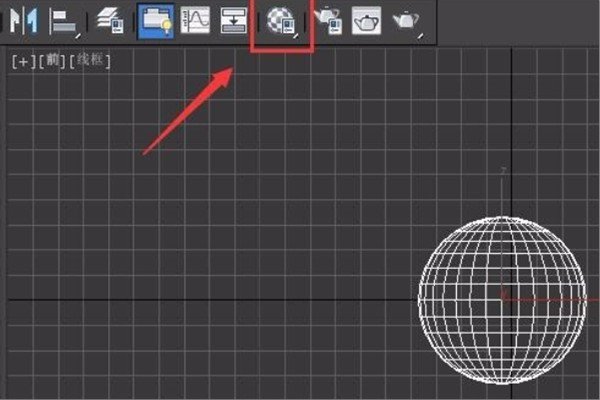Image resolution: width=600 pixels, height=400 pixels.
Task: Open the Schematic View icon
Action: tap(234, 21)
